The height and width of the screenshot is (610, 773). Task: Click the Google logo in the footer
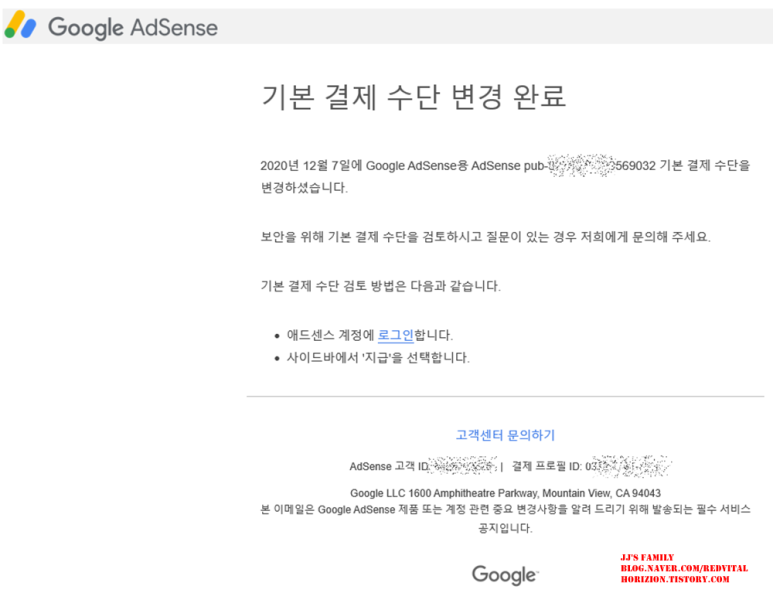click(505, 575)
